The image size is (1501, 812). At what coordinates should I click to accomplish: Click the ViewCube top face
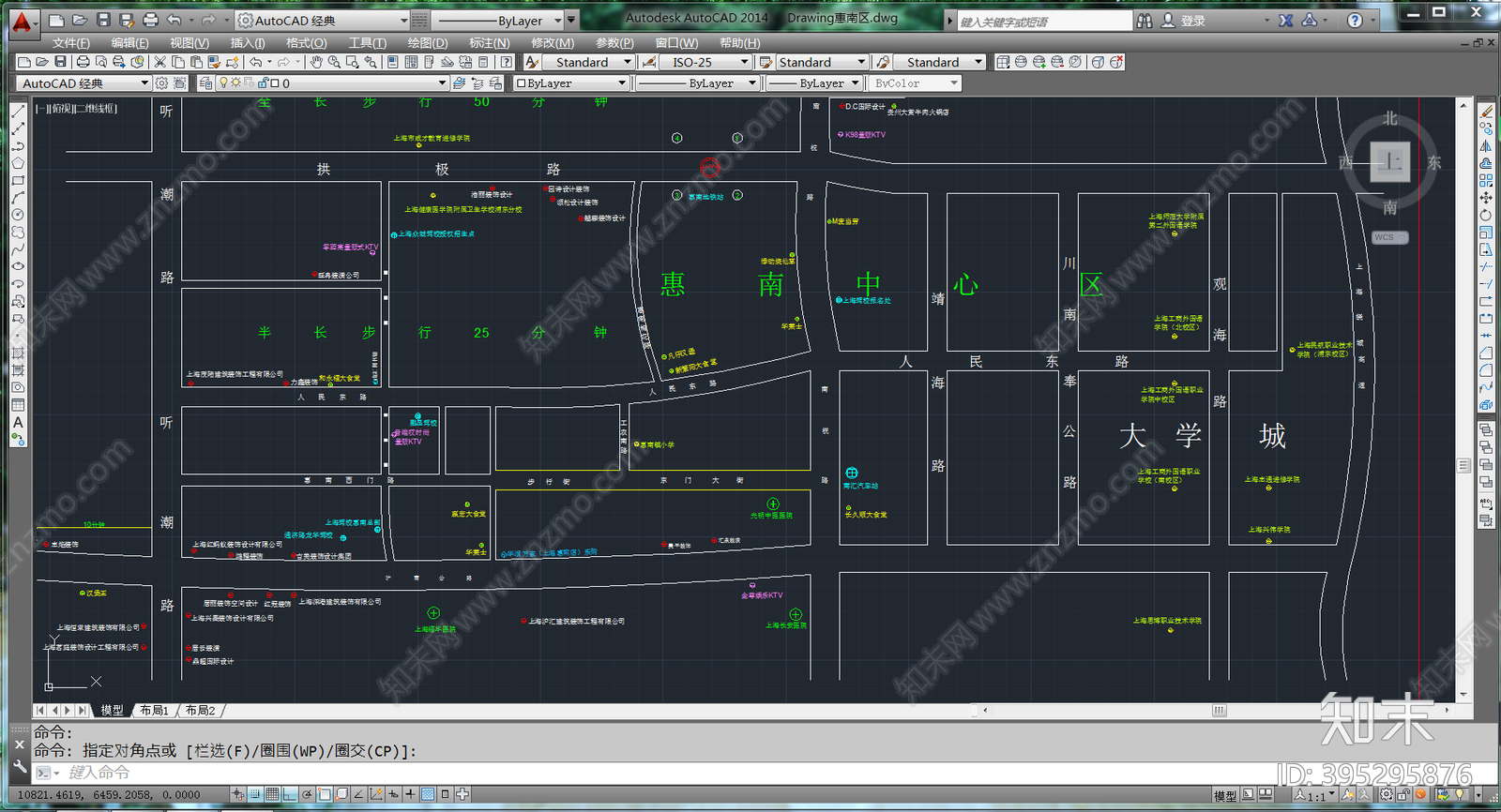tap(1389, 162)
